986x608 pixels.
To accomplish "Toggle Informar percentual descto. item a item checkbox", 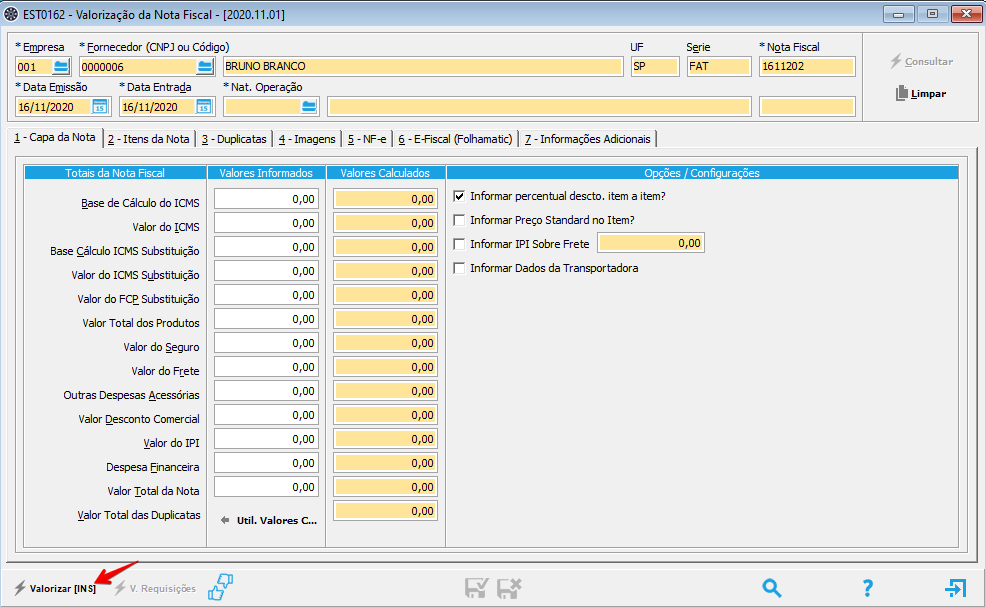I will pyautogui.click(x=460, y=196).
